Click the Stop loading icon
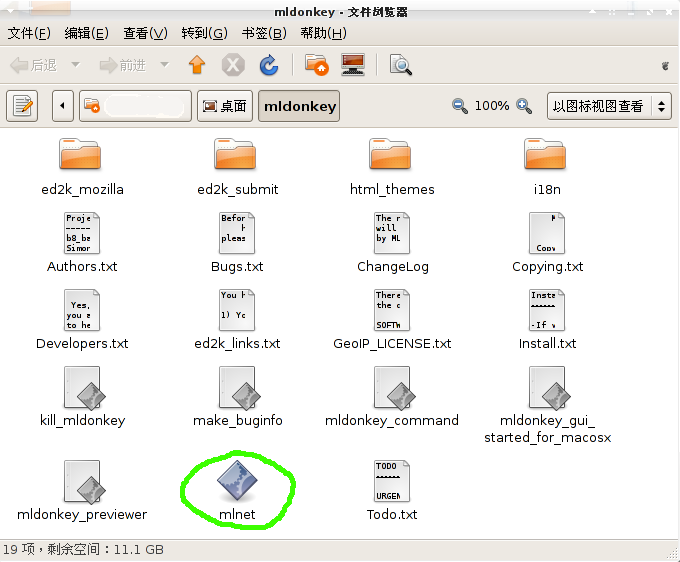The image size is (680, 562). pos(233,65)
